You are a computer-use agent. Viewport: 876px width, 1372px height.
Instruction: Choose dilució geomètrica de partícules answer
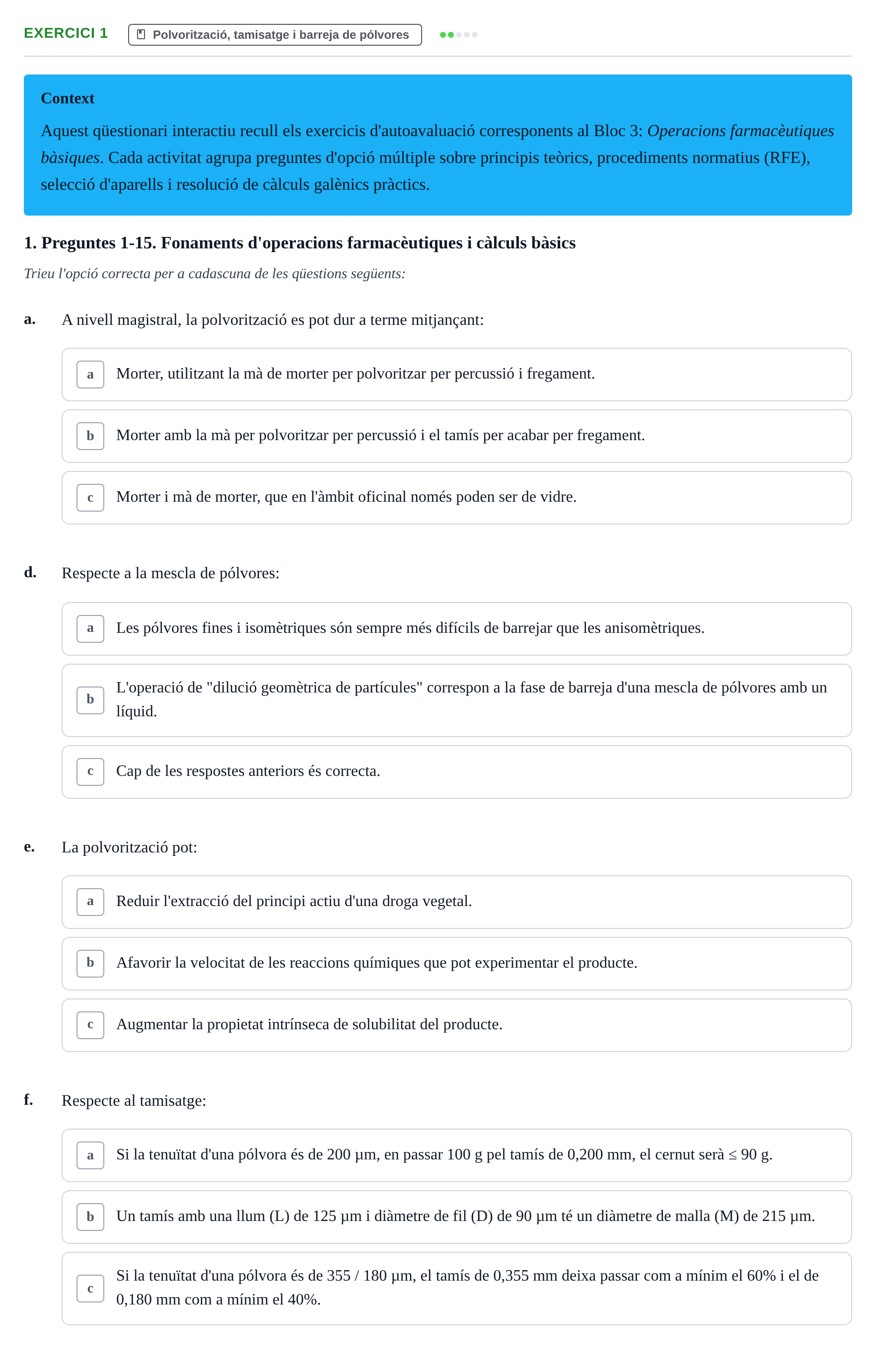[x=456, y=700]
